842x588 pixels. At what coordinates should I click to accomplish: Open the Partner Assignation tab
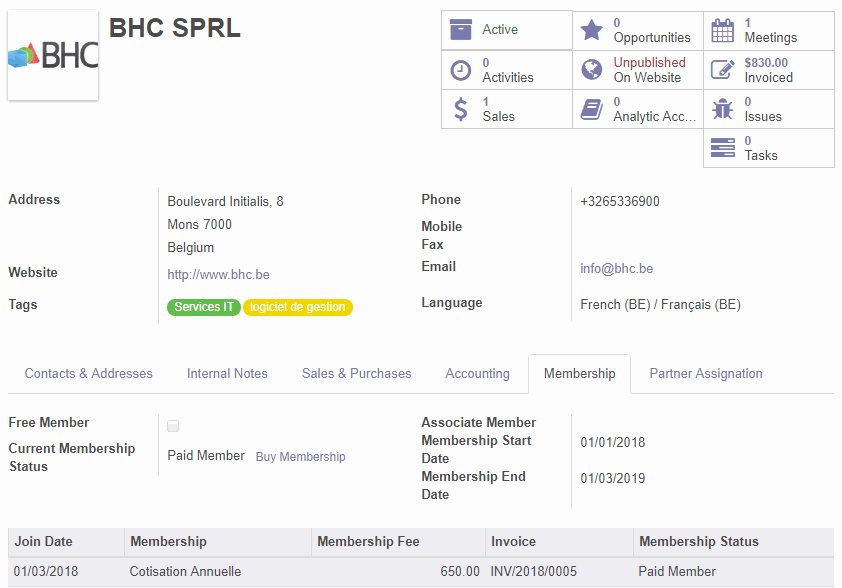[x=706, y=374]
